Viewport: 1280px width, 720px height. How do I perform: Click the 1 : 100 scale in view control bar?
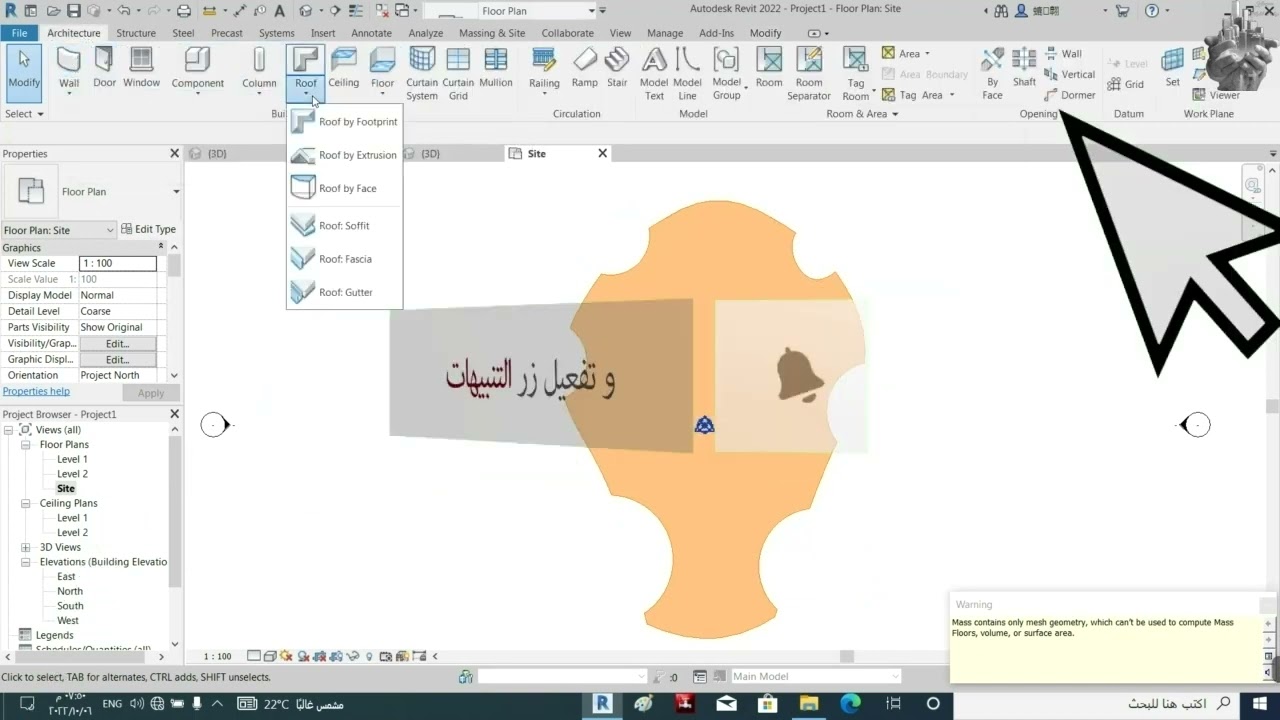click(217, 657)
